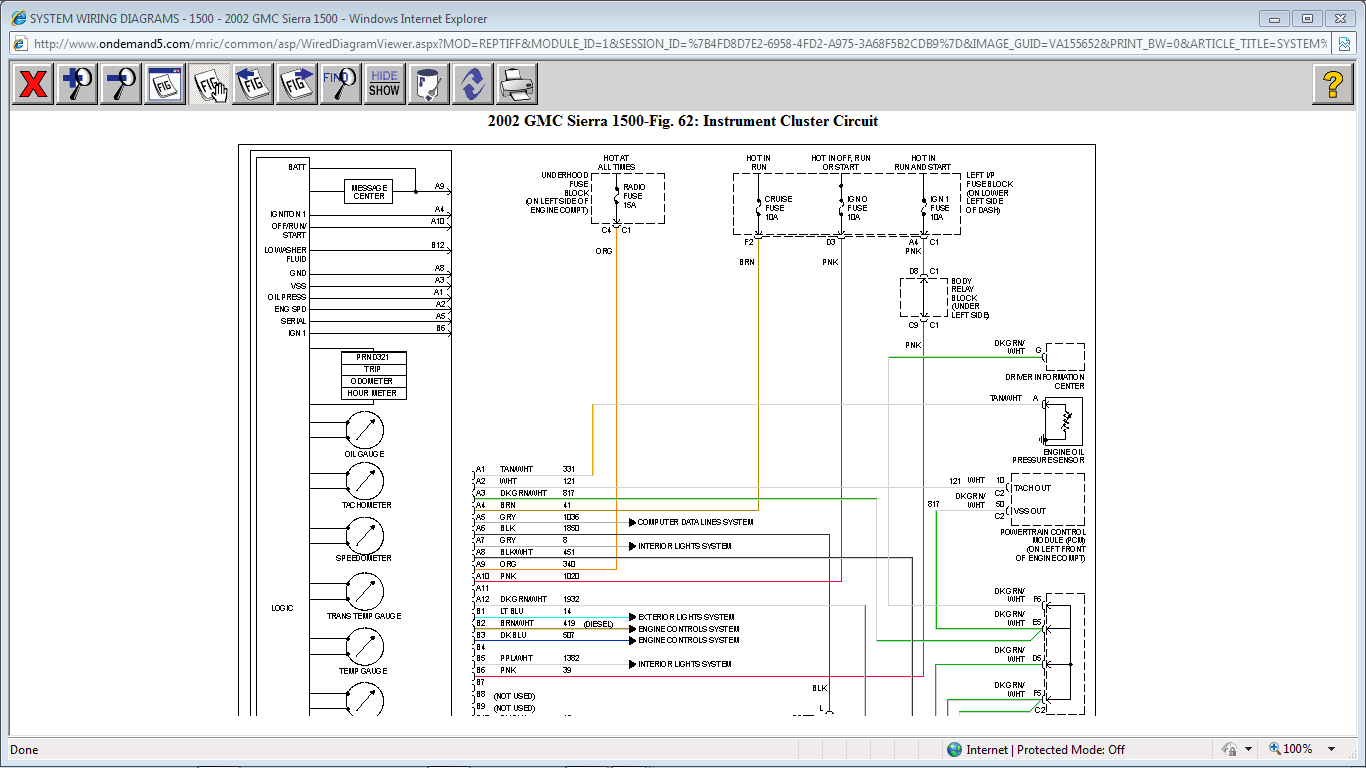Click the Internet Explorer title bar icon
Image resolution: width=1366 pixels, height=768 pixels.
tap(18, 18)
